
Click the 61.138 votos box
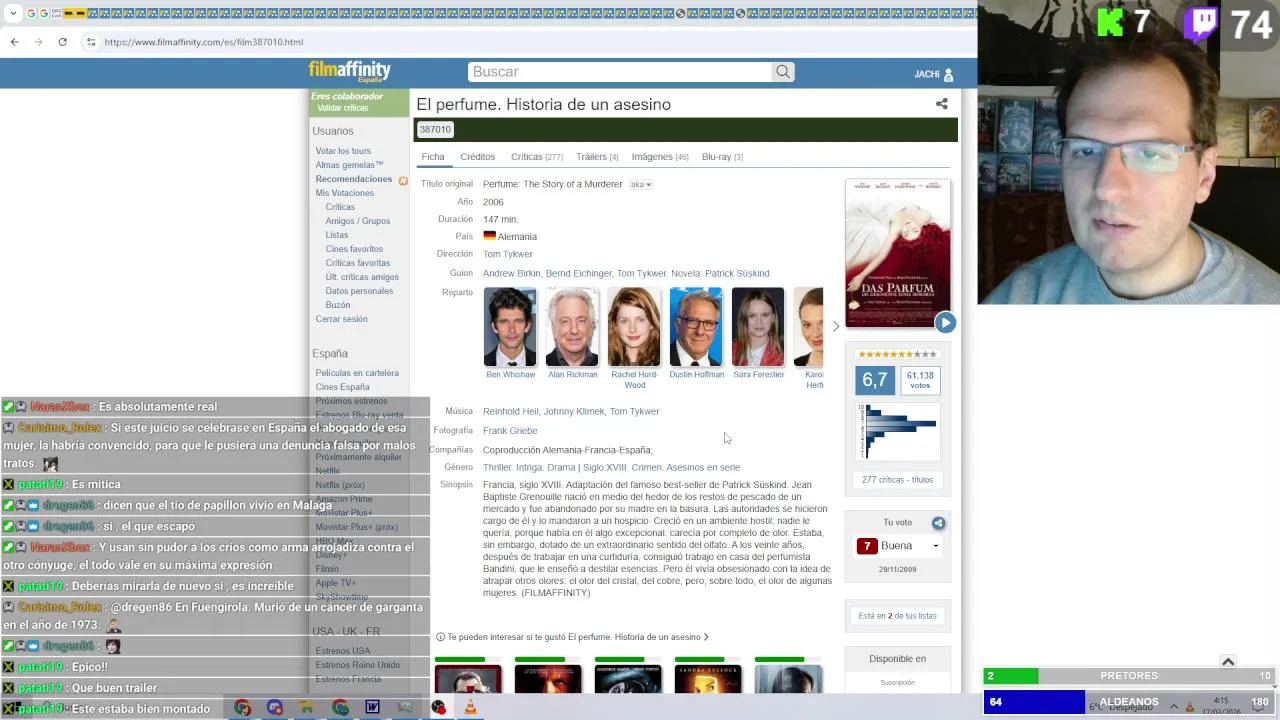click(x=920, y=380)
